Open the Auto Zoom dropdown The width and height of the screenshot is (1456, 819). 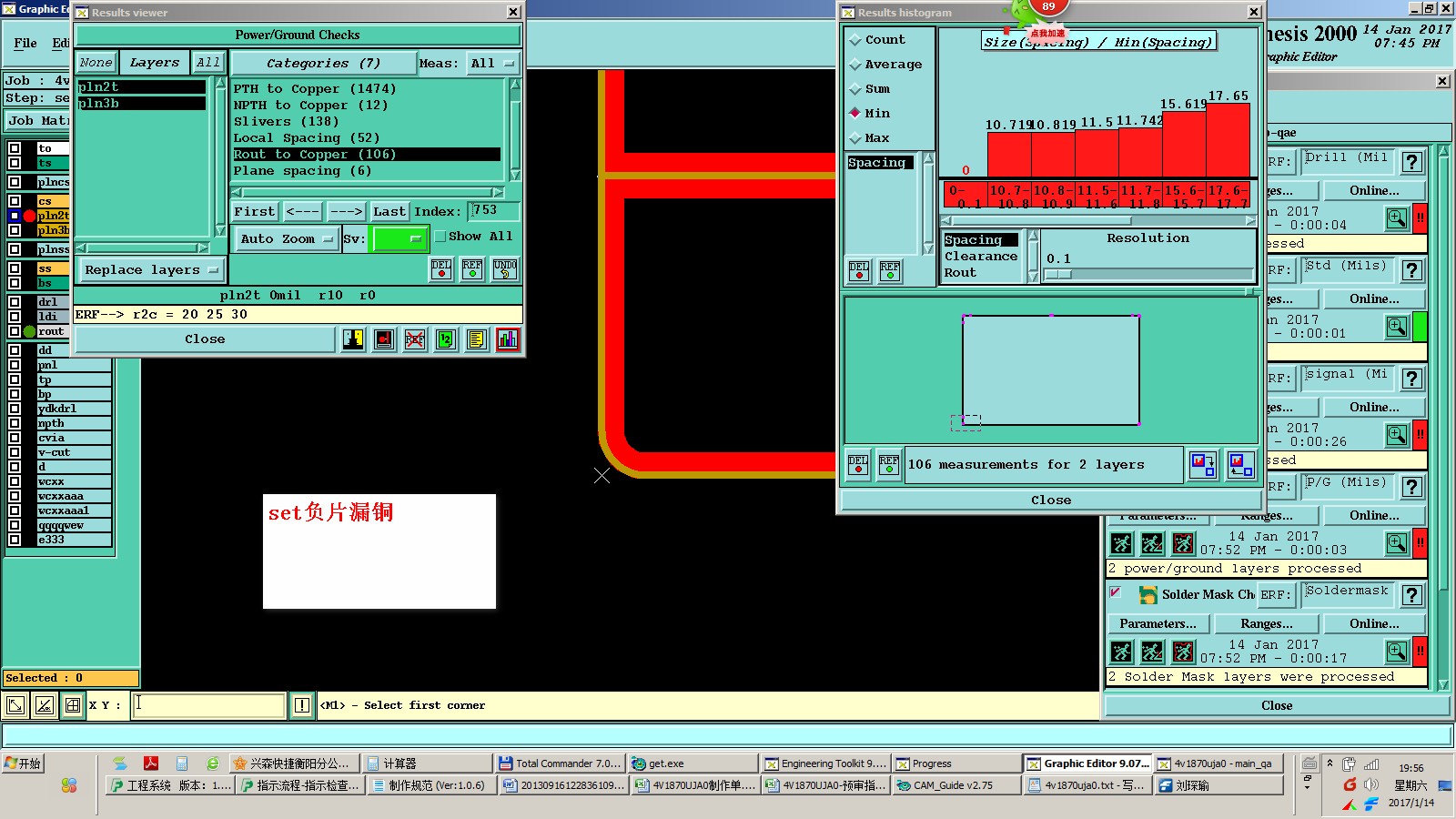(286, 238)
